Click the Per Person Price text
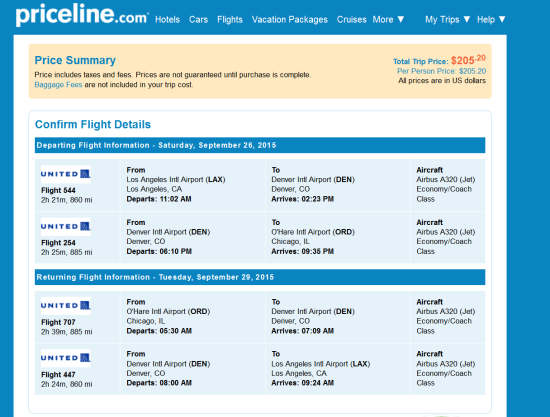Screen dimensions: 550x417 click(441, 71)
